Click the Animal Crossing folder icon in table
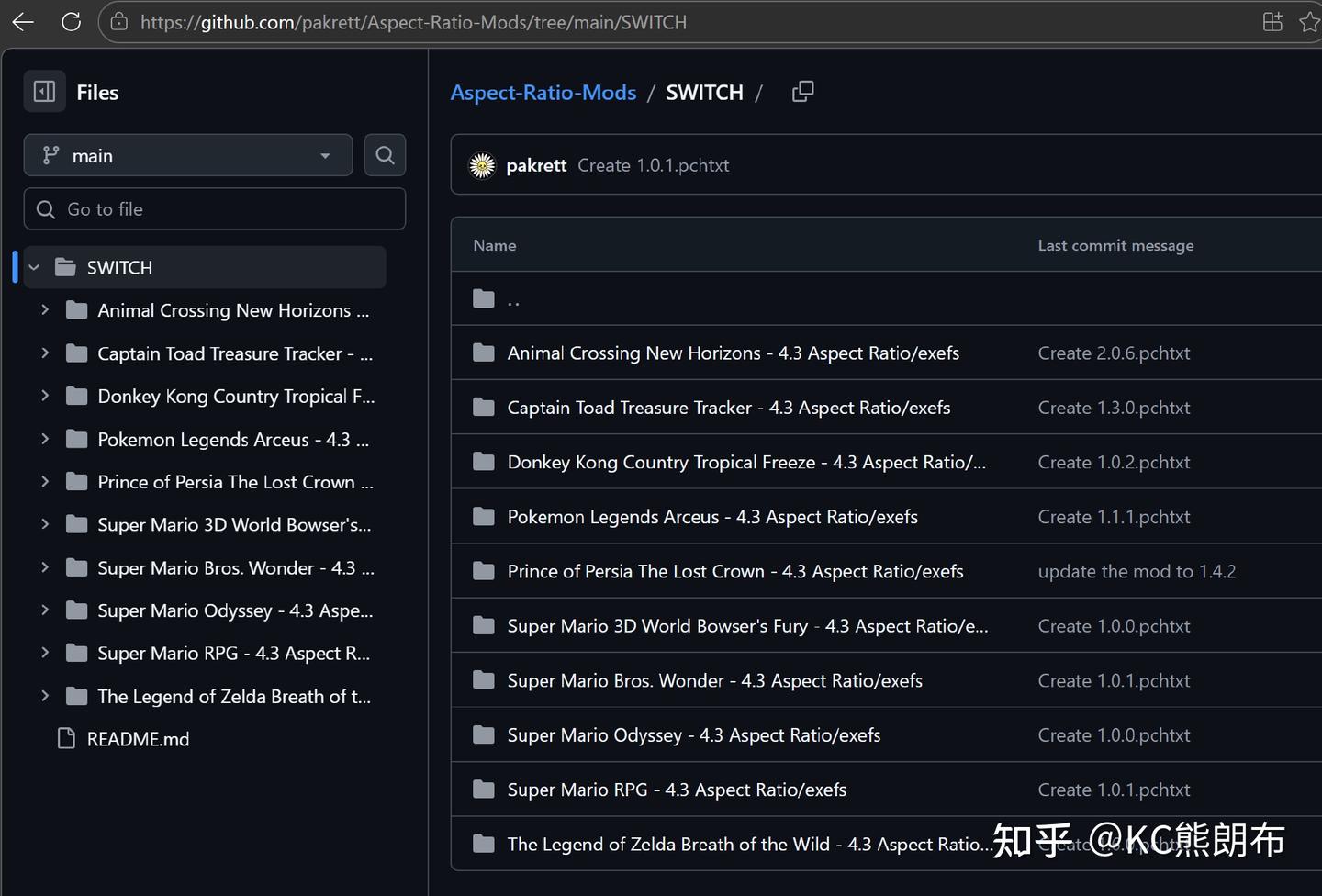Image resolution: width=1322 pixels, height=896 pixels. pyautogui.click(x=484, y=353)
